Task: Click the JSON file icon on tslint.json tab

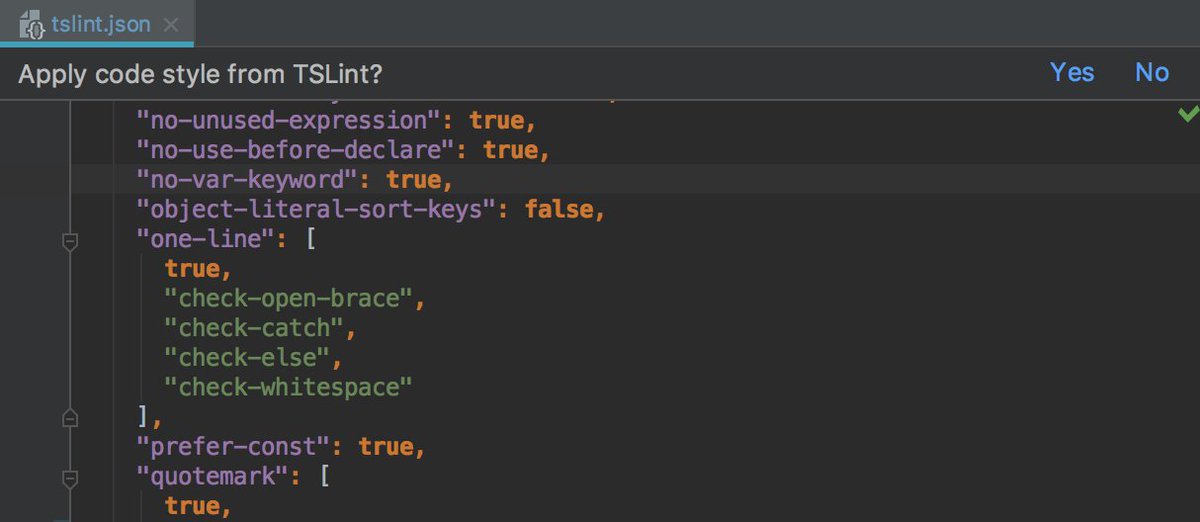Action: (32, 24)
